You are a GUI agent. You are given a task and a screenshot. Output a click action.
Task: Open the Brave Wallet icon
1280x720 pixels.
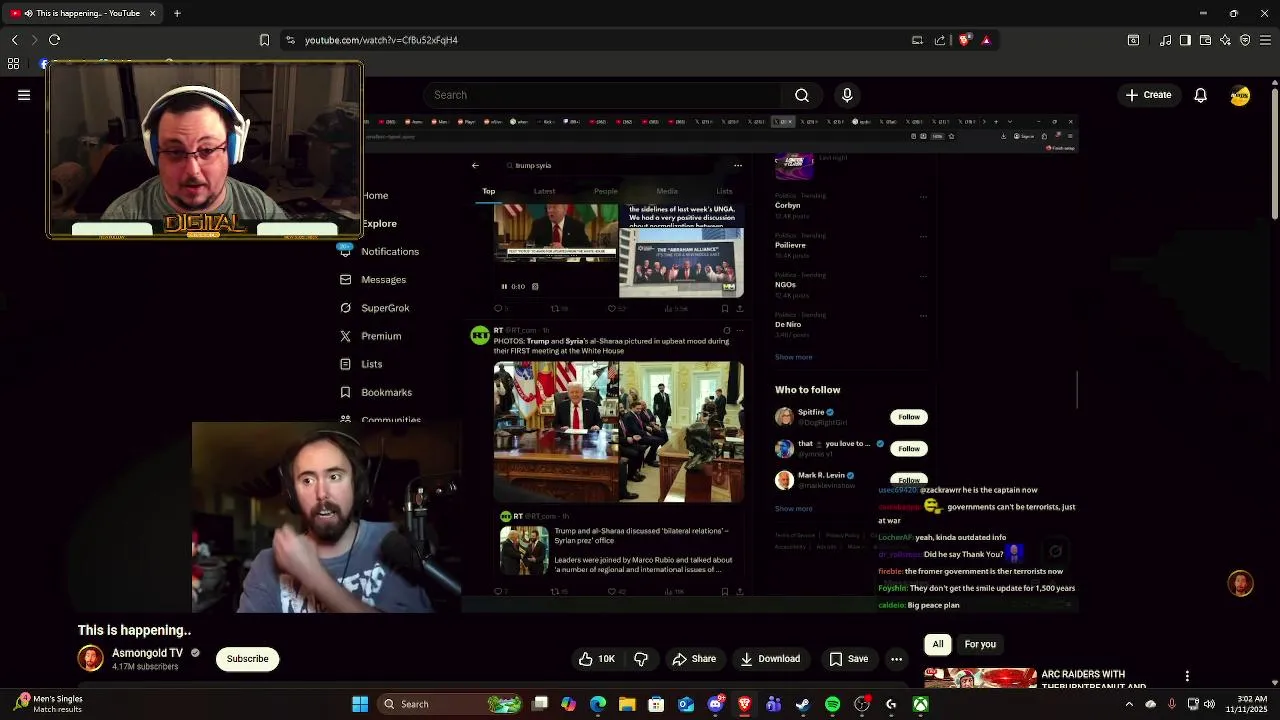pyautogui.click(x=1205, y=40)
